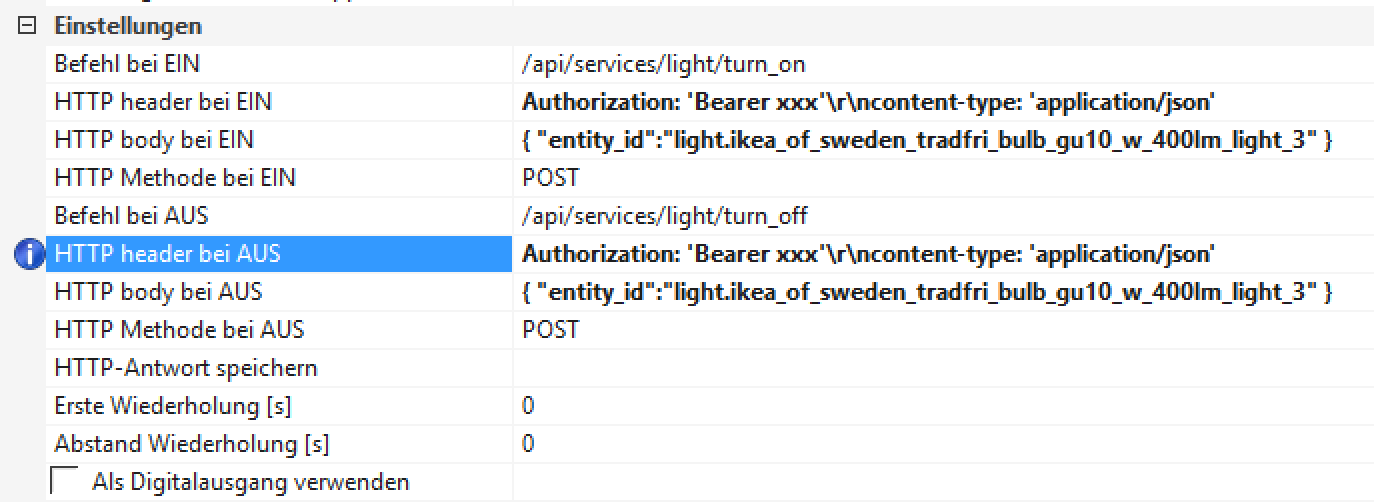The width and height of the screenshot is (1374, 502).
Task: Edit the HTTP header bei EIN authorization value
Action: 867,102
